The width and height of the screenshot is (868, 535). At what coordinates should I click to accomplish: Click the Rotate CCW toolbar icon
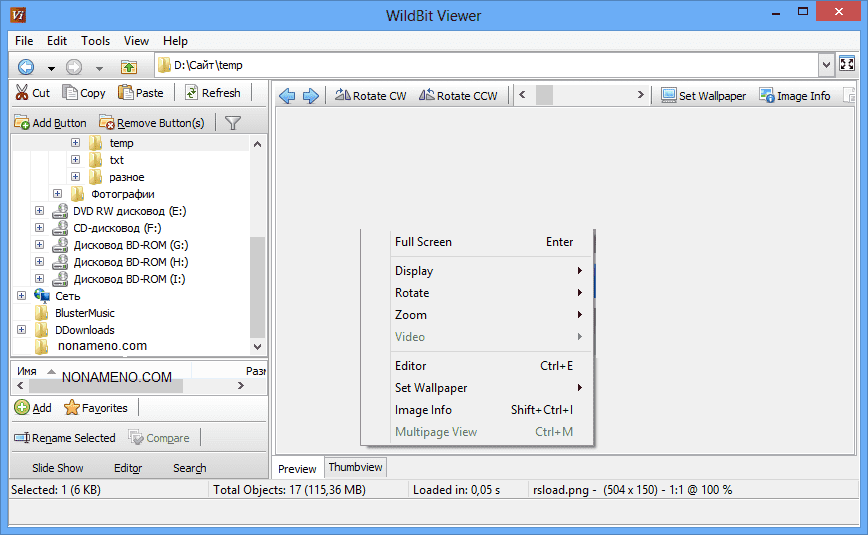tap(427, 96)
